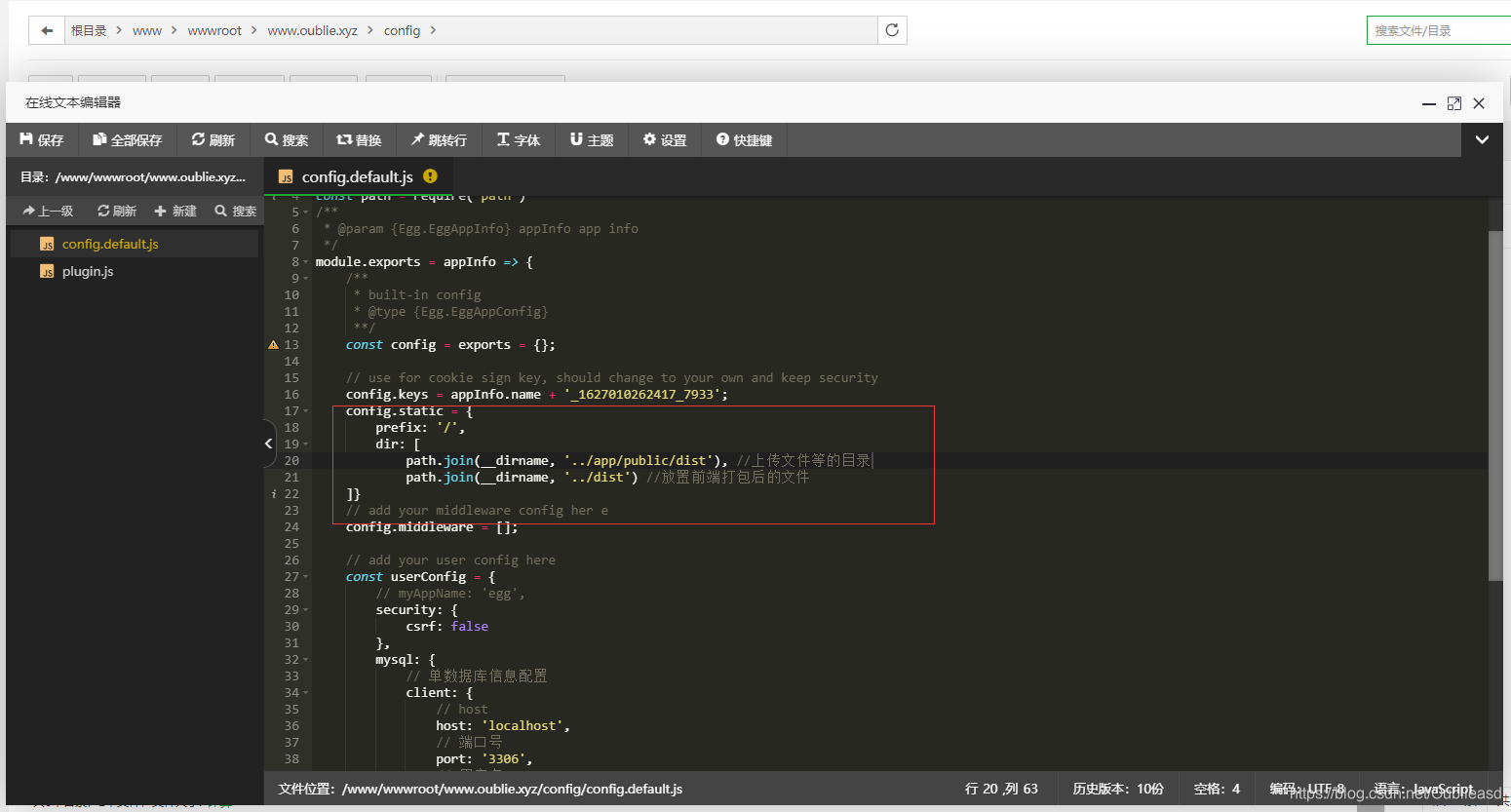Fold code block at line 27
Image resolution: width=1511 pixels, height=812 pixels.
coord(306,577)
